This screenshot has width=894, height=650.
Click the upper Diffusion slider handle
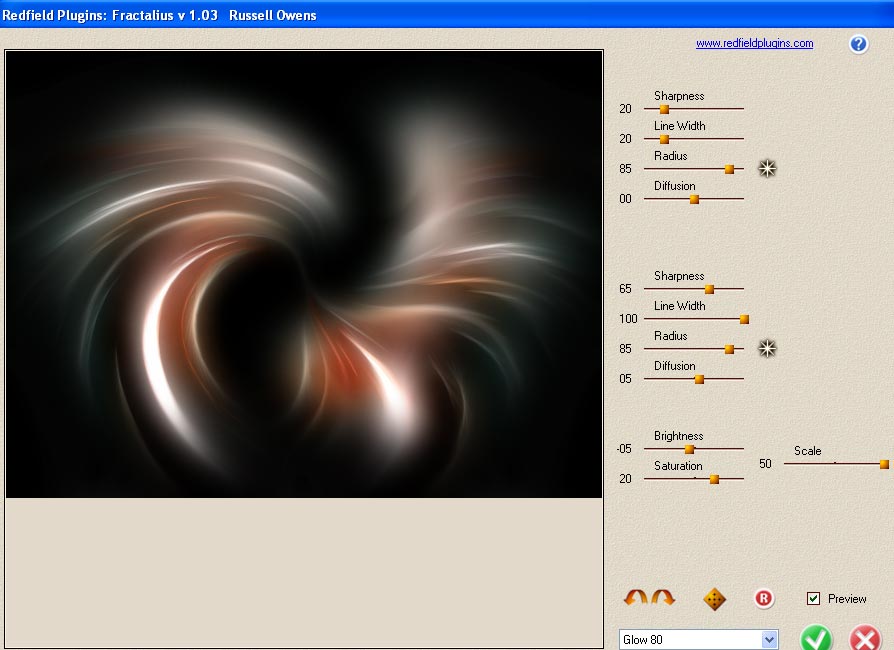pyautogui.click(x=694, y=199)
